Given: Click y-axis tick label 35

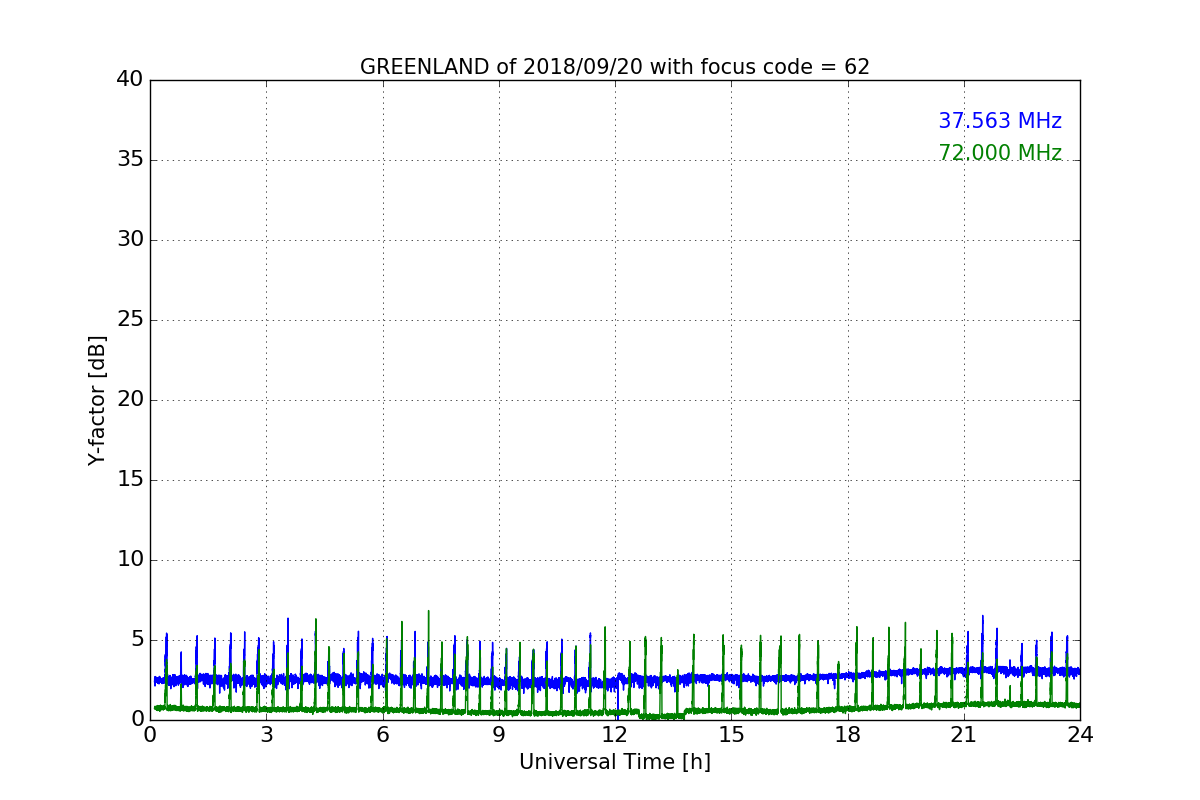Looking at the screenshot, I should (x=130, y=160).
